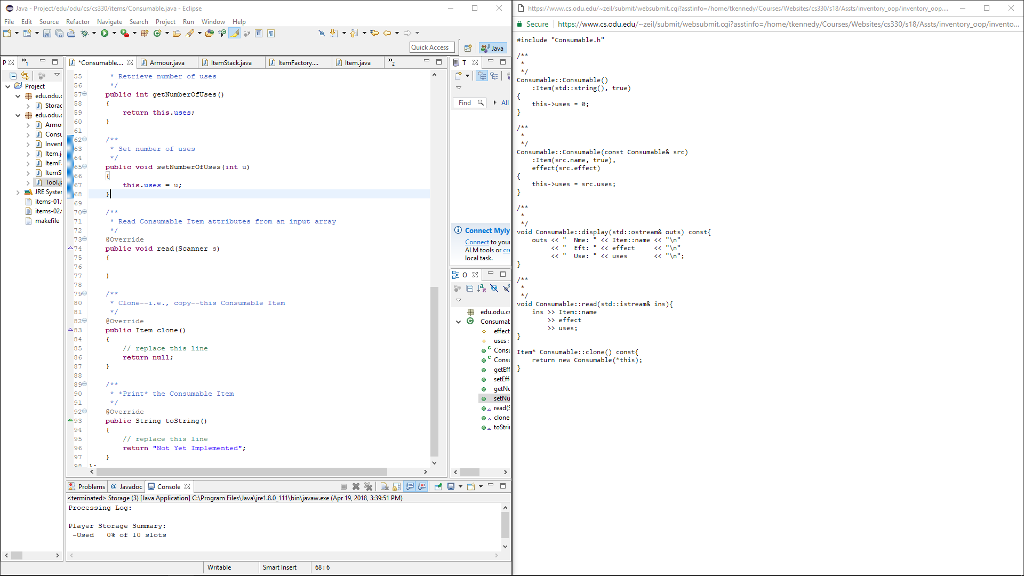Screen dimensions: 1024x576
Task: Collapse the Project node in Package Explorer
Action: pos(8,86)
